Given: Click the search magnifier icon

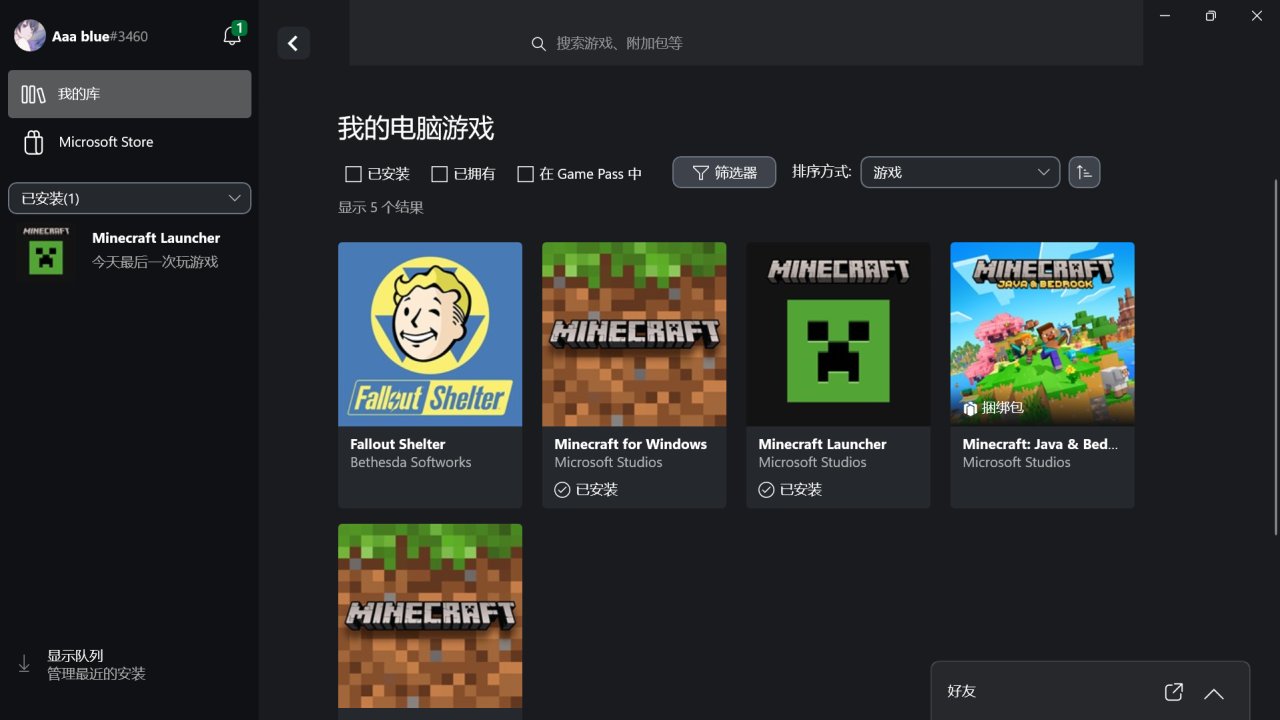Looking at the screenshot, I should [x=538, y=44].
